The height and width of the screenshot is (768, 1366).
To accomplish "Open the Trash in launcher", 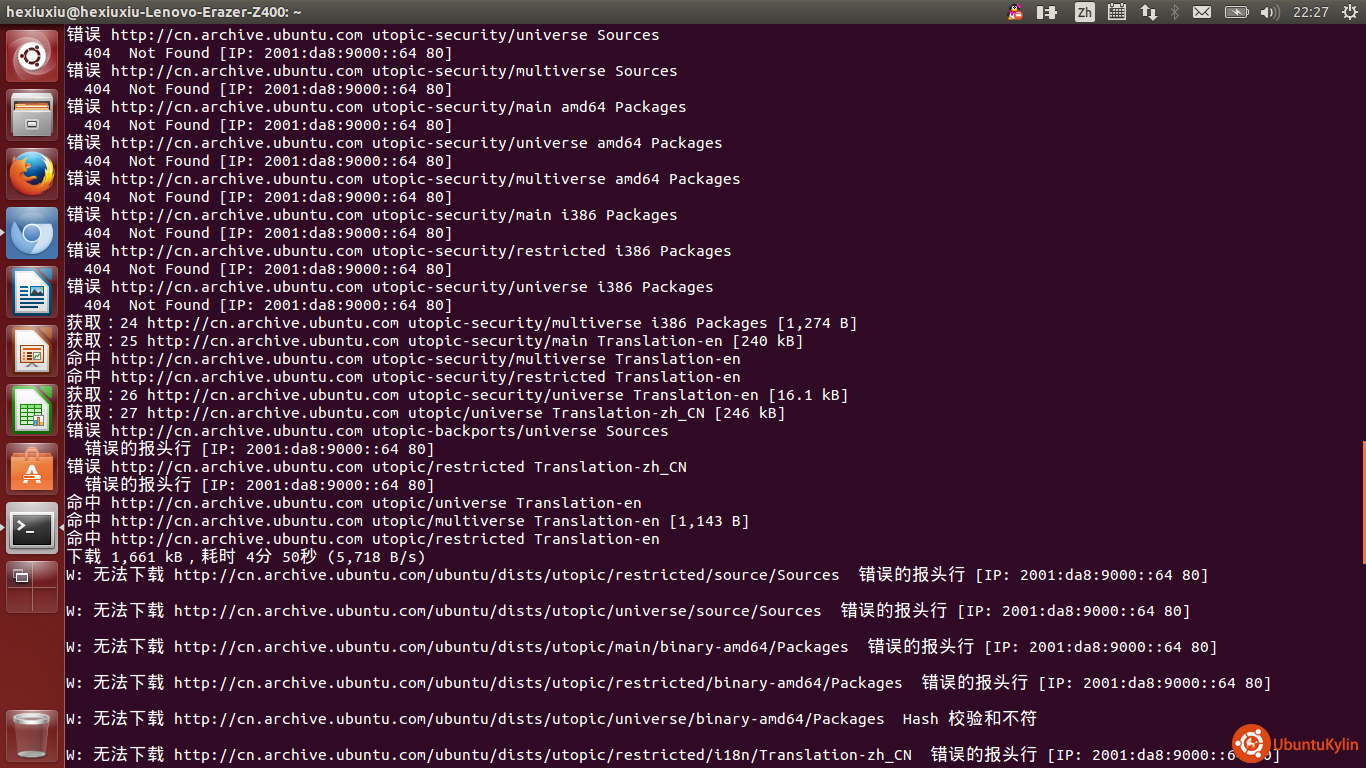I will coord(32,735).
